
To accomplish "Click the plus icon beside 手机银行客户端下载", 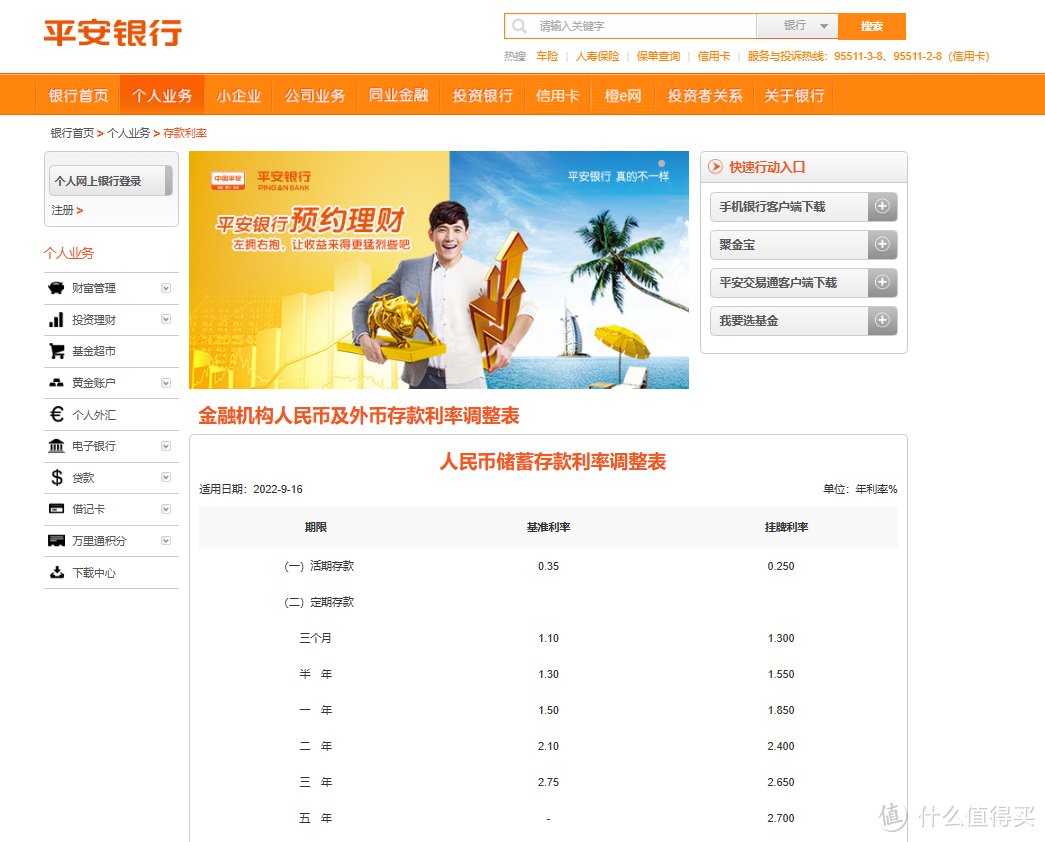I will [882, 207].
